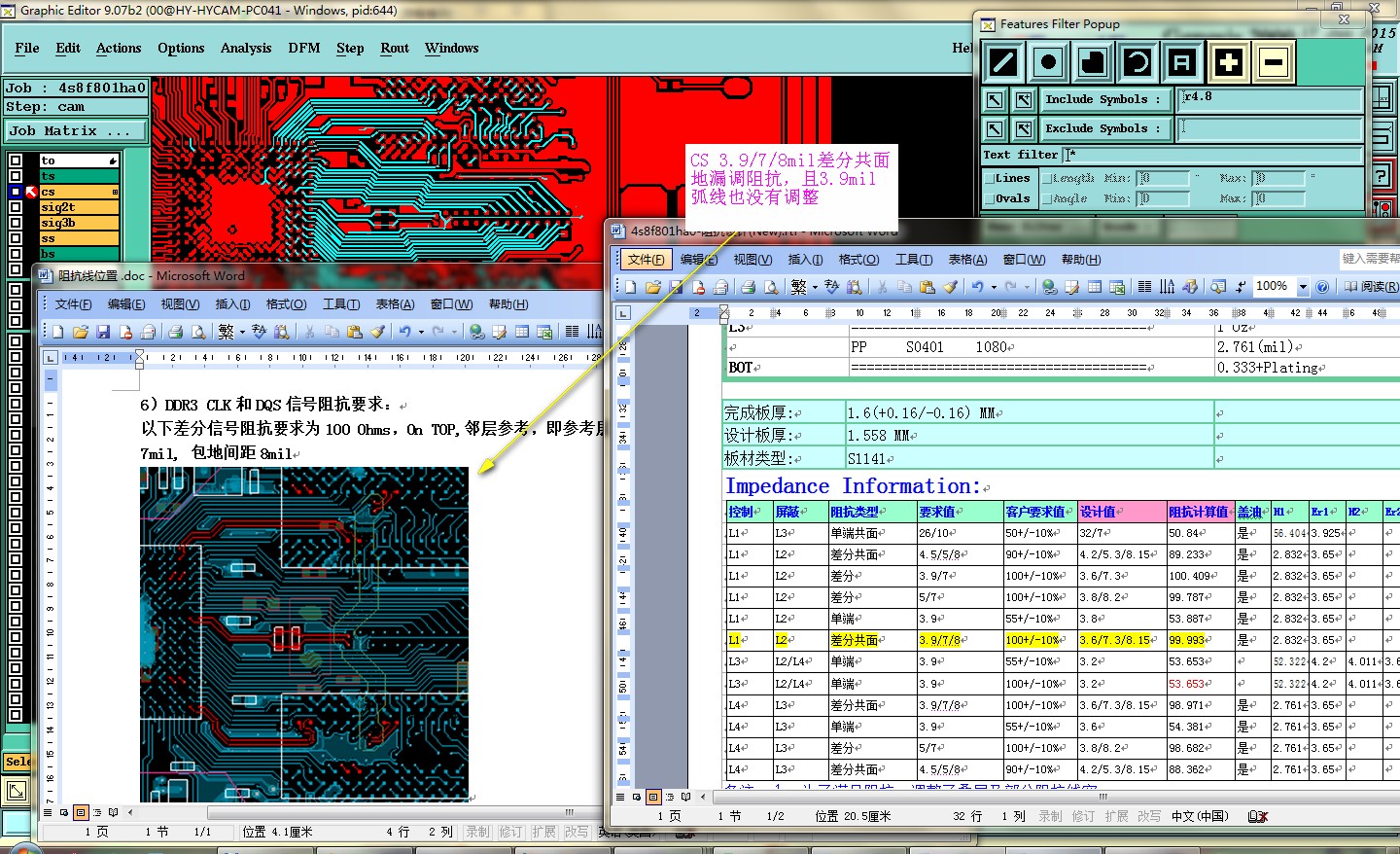
Task: Enable the Lines checkbox in Features Filter
Action: coord(989,179)
